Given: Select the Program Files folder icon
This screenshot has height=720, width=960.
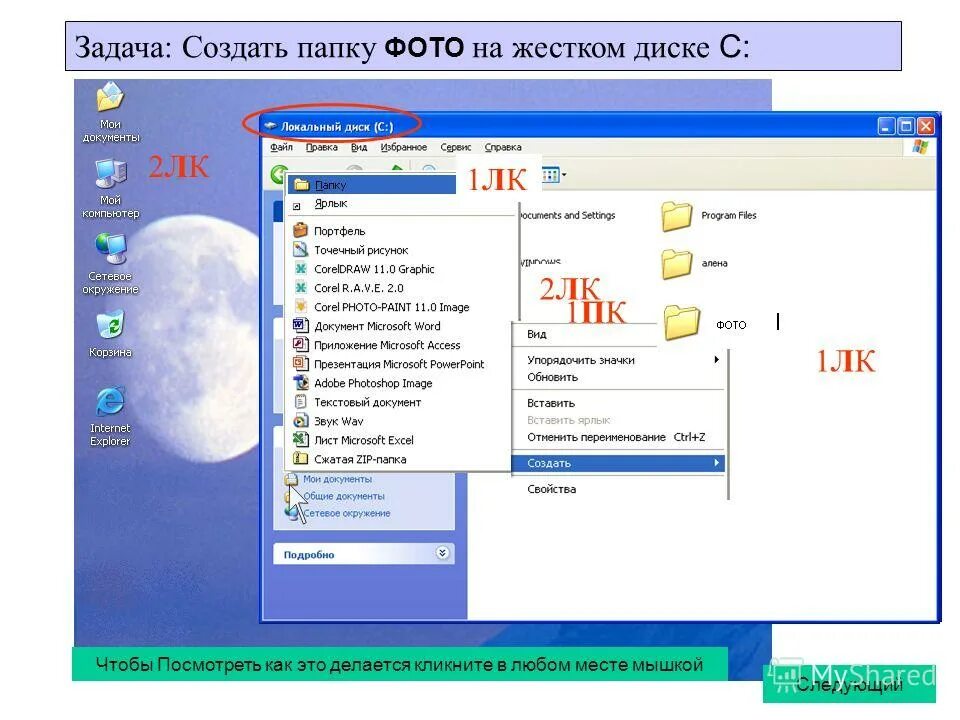Looking at the screenshot, I should pyautogui.click(x=677, y=216).
